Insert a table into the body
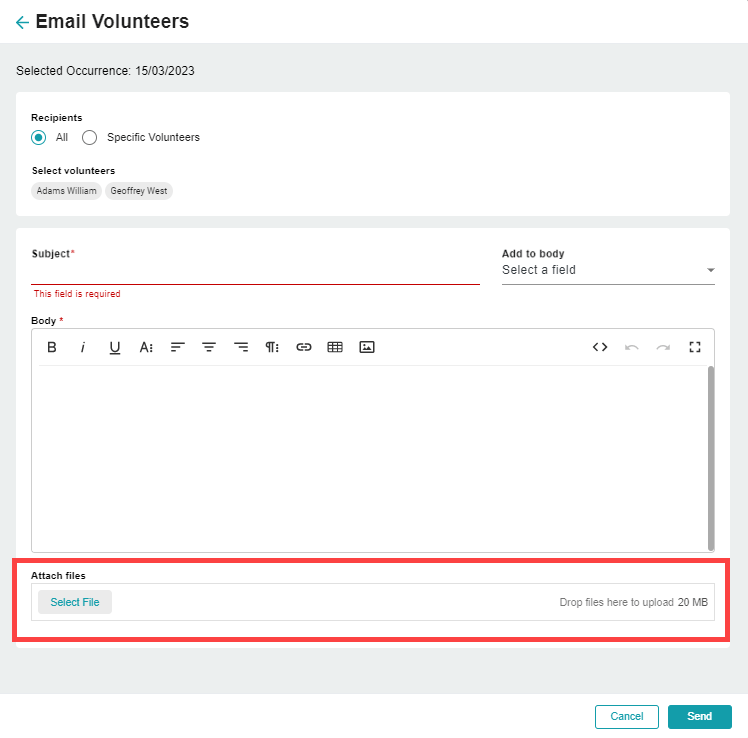The image size is (748, 738). point(335,347)
